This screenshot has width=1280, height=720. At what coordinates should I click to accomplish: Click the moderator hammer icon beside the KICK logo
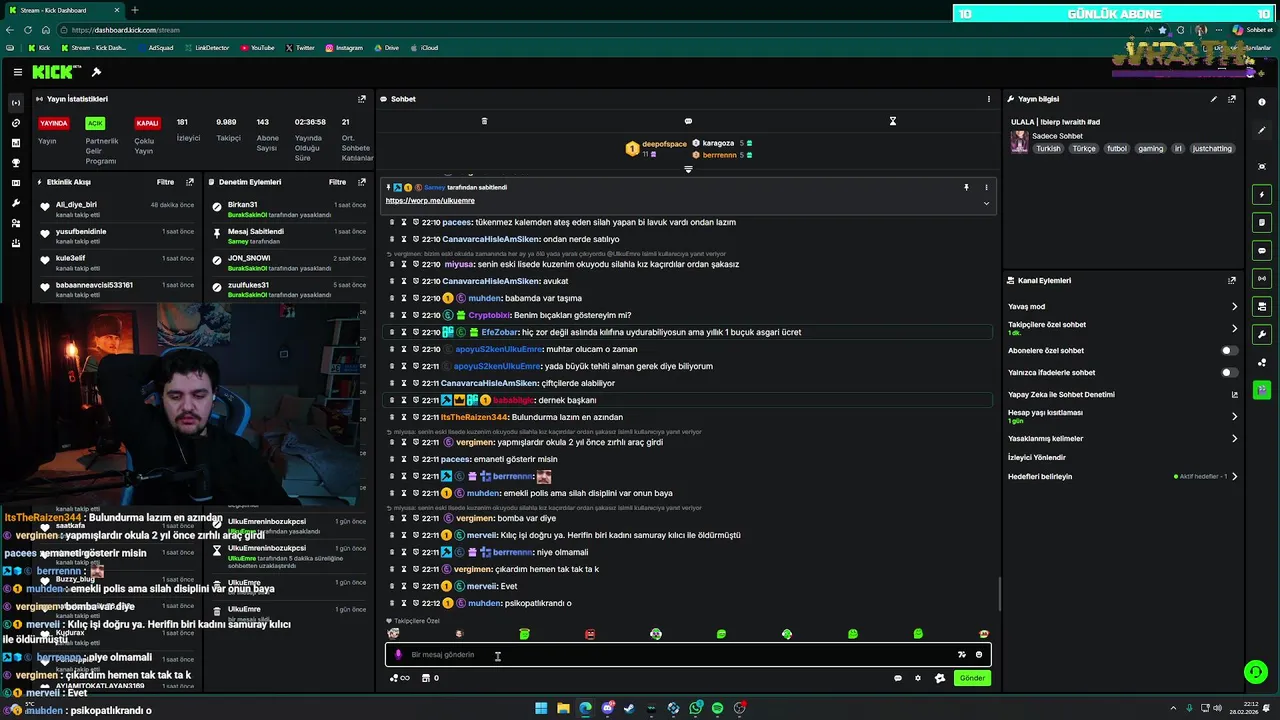tap(96, 72)
